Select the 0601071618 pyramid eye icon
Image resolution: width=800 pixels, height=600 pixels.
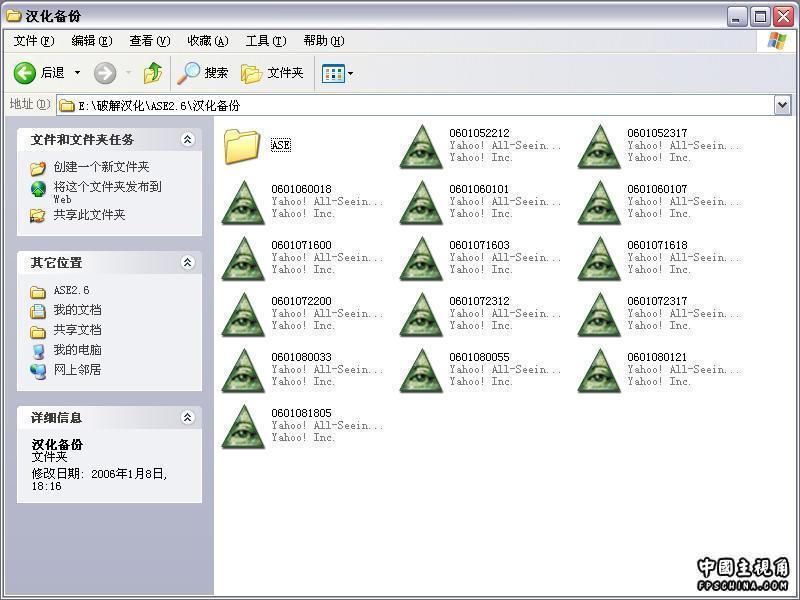tap(599, 259)
